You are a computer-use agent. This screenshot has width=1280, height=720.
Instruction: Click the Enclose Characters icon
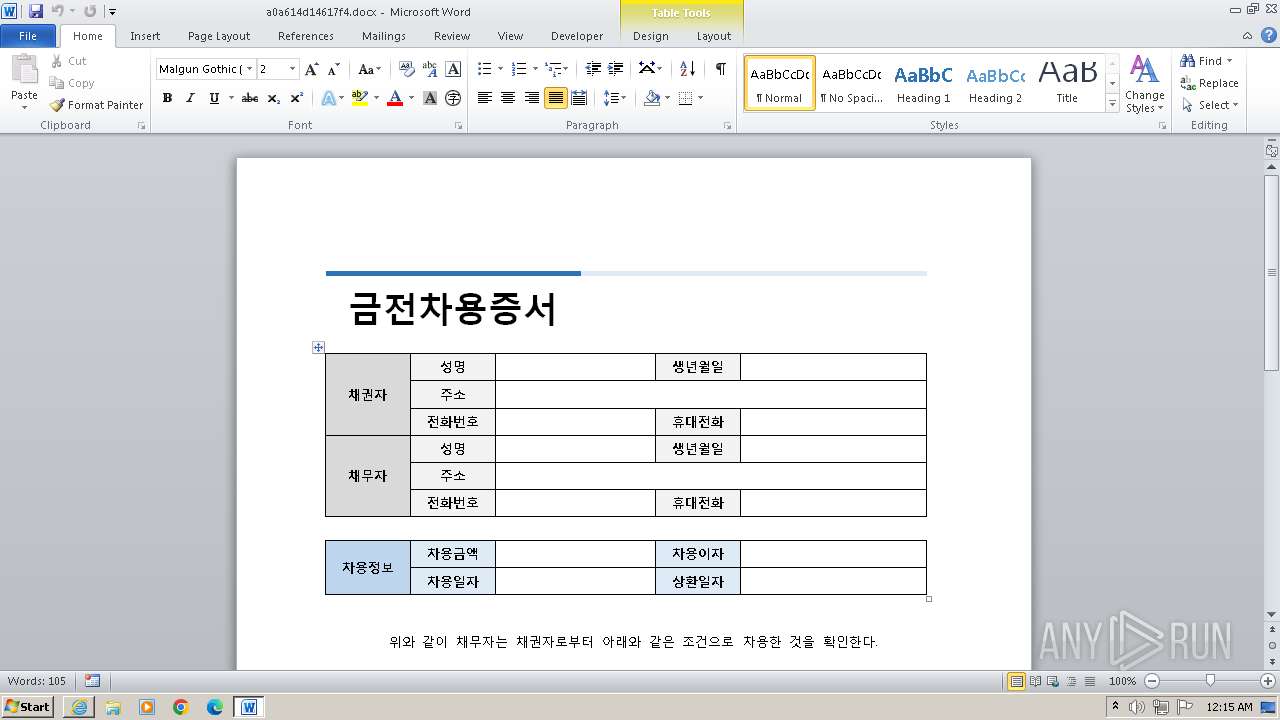(453, 98)
